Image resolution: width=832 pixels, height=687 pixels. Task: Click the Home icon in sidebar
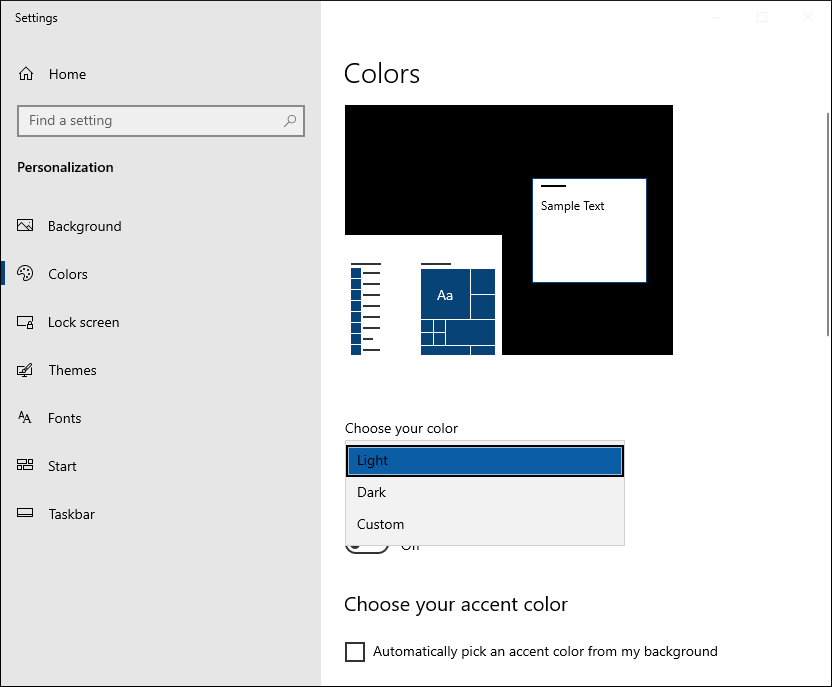(x=26, y=74)
